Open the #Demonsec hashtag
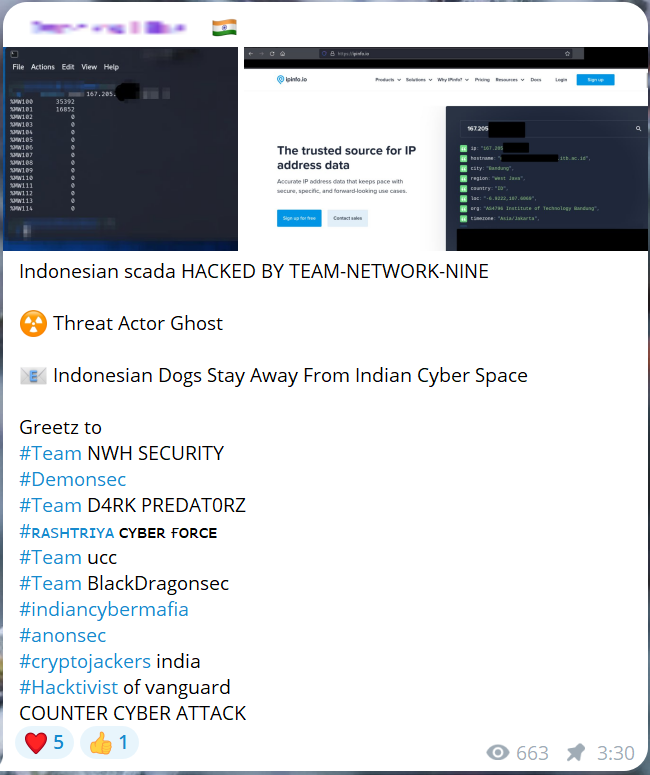This screenshot has width=650, height=775. pos(73,479)
